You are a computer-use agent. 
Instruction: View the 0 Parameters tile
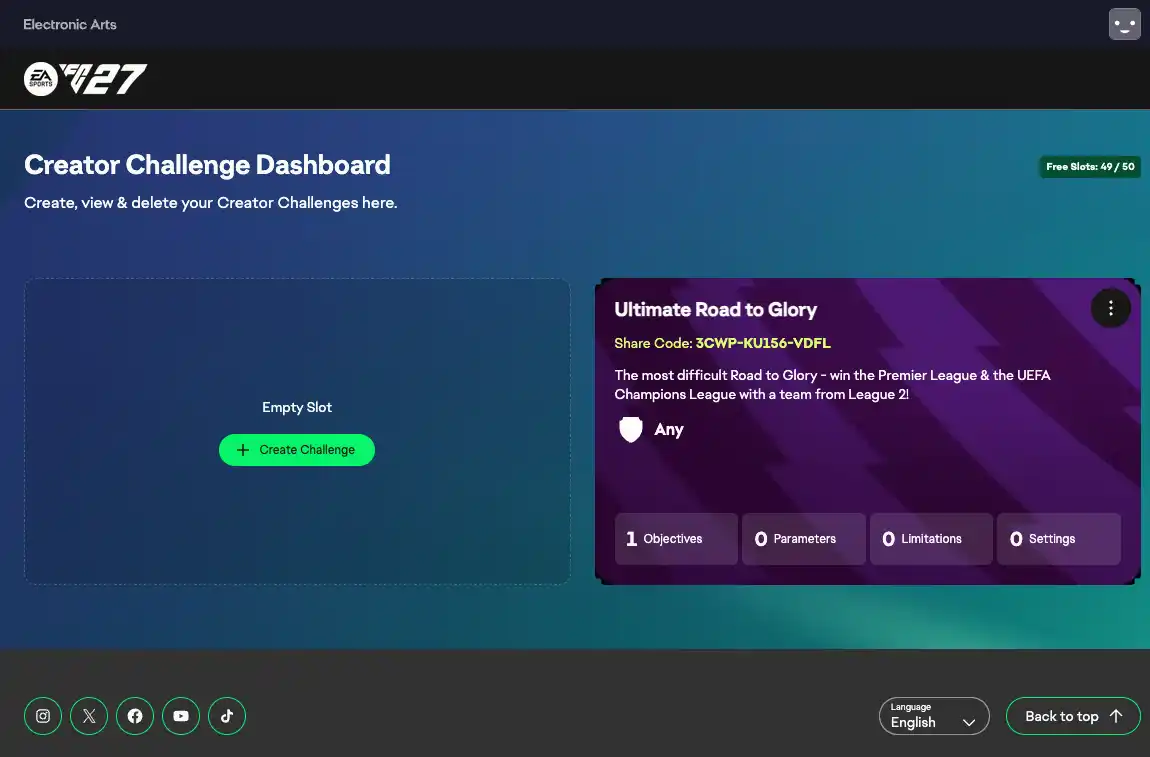(x=804, y=539)
